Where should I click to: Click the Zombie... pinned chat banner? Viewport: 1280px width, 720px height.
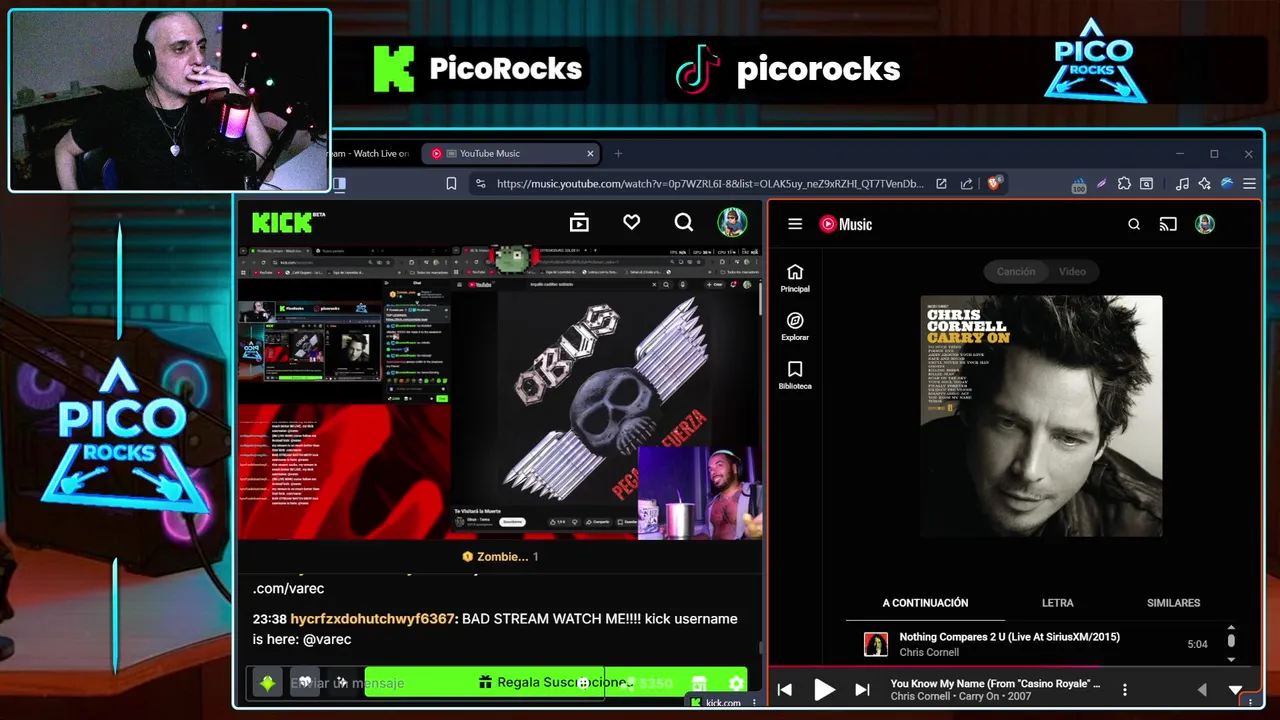(500, 557)
